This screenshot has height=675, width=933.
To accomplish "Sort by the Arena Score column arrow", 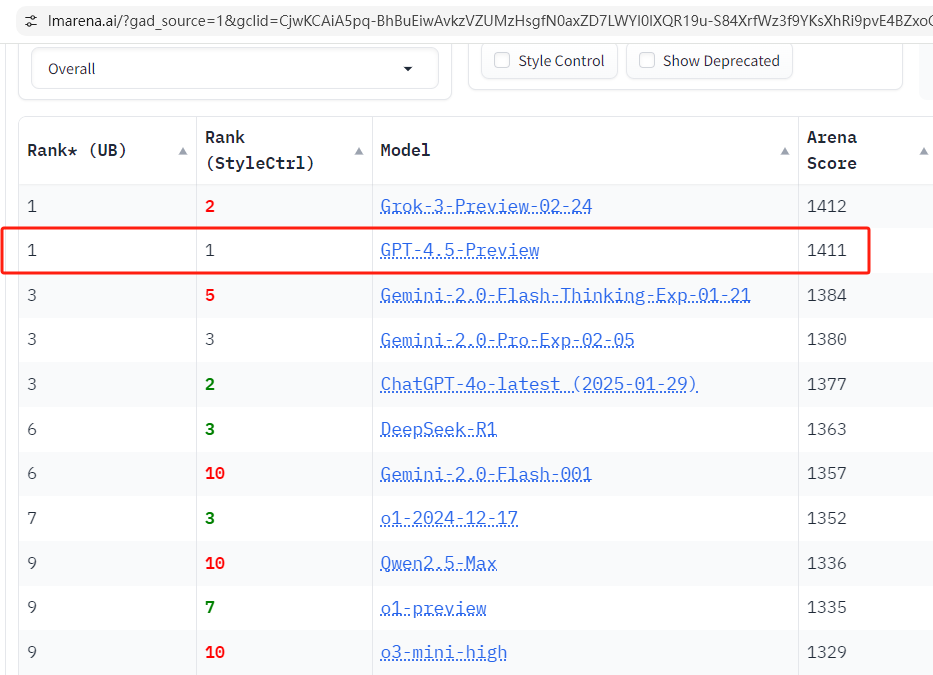I will click(x=923, y=151).
